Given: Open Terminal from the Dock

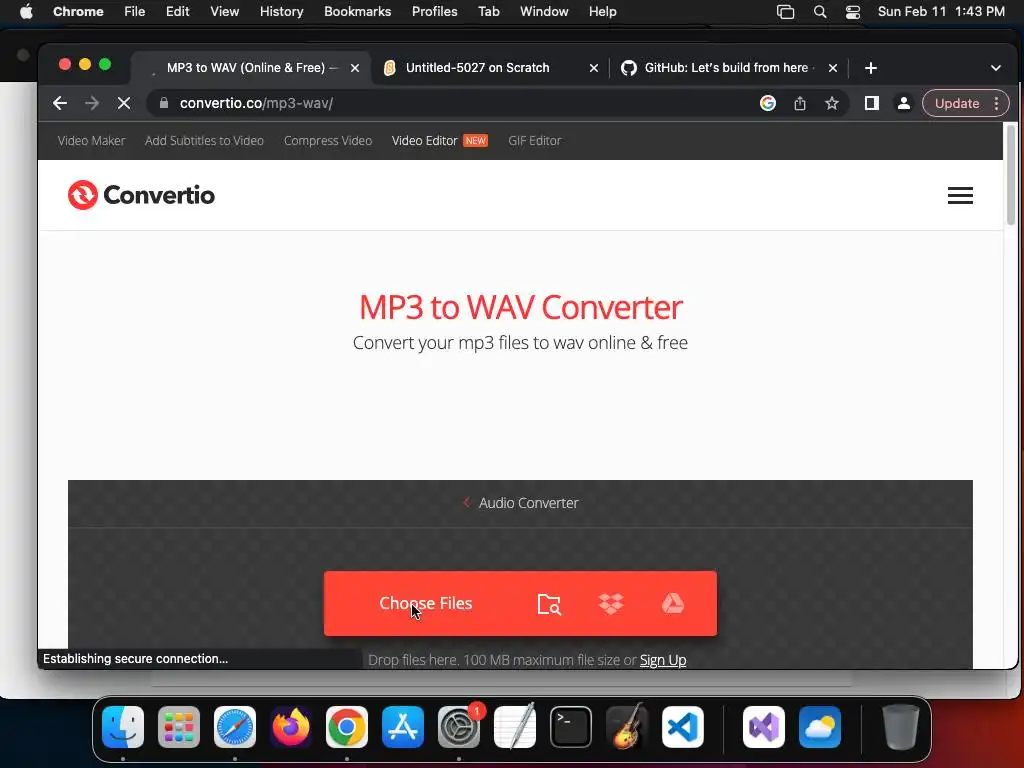Looking at the screenshot, I should coord(571,727).
